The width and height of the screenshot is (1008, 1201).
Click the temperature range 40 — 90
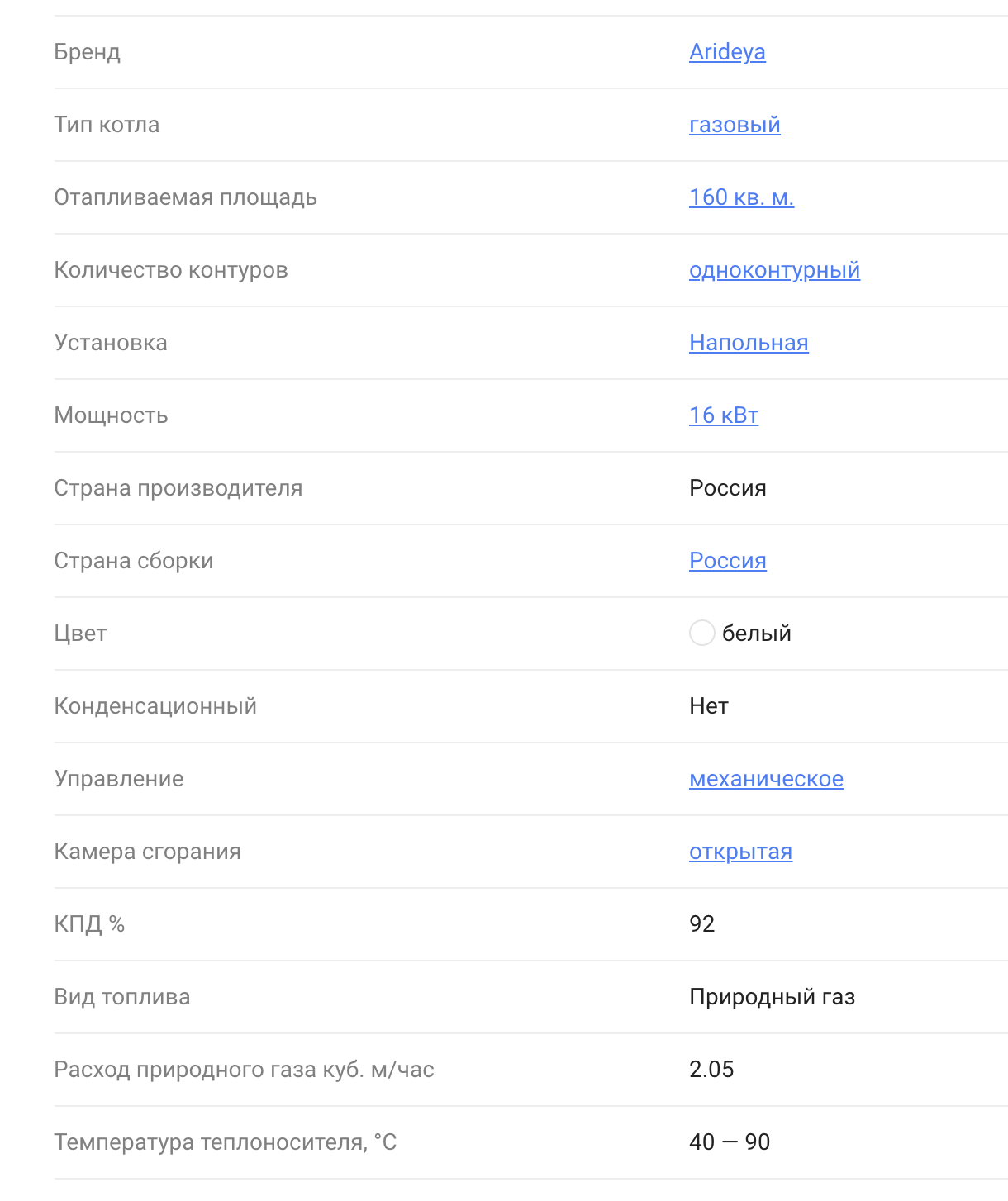tap(730, 1142)
